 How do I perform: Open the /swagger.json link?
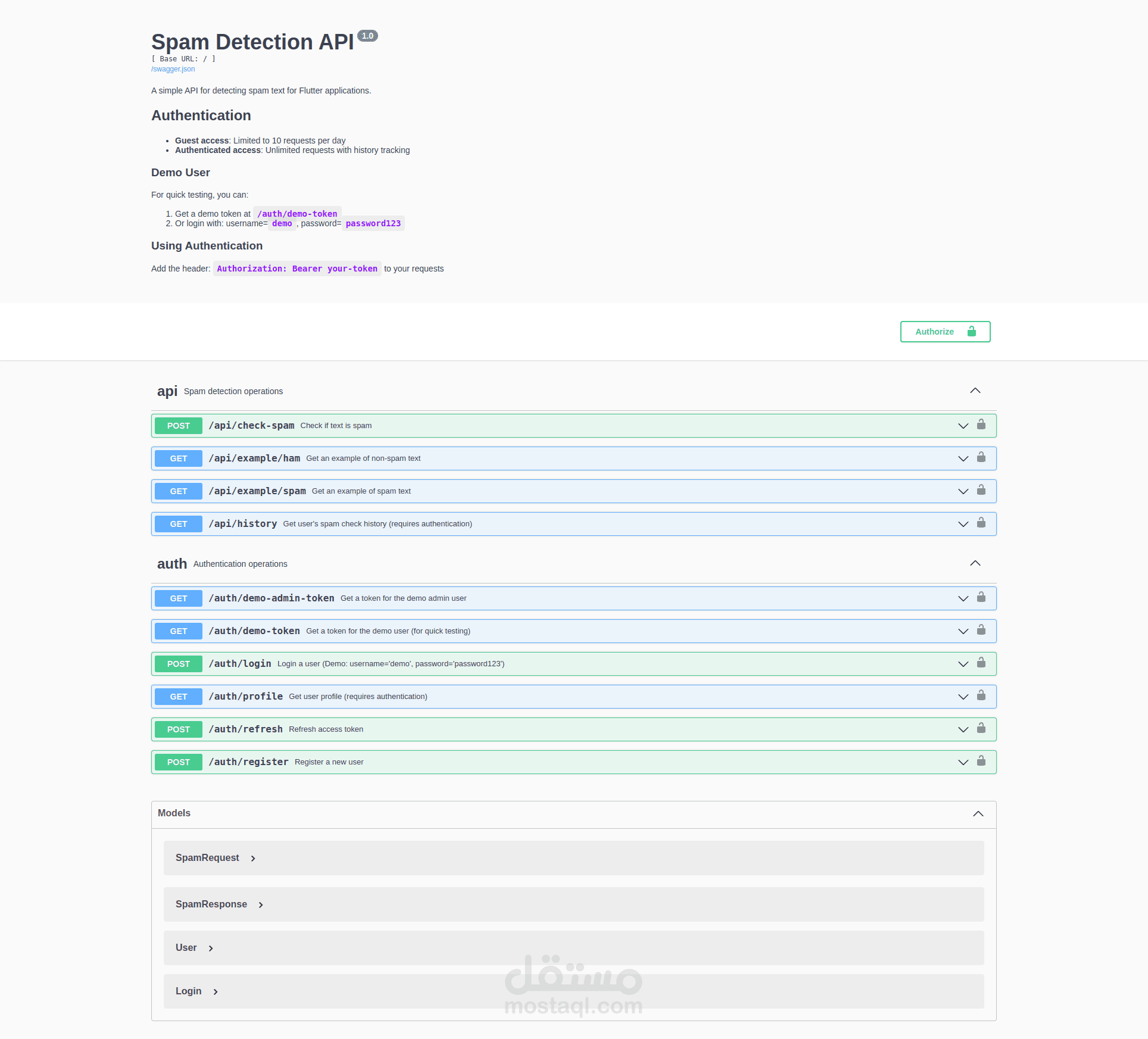click(173, 69)
